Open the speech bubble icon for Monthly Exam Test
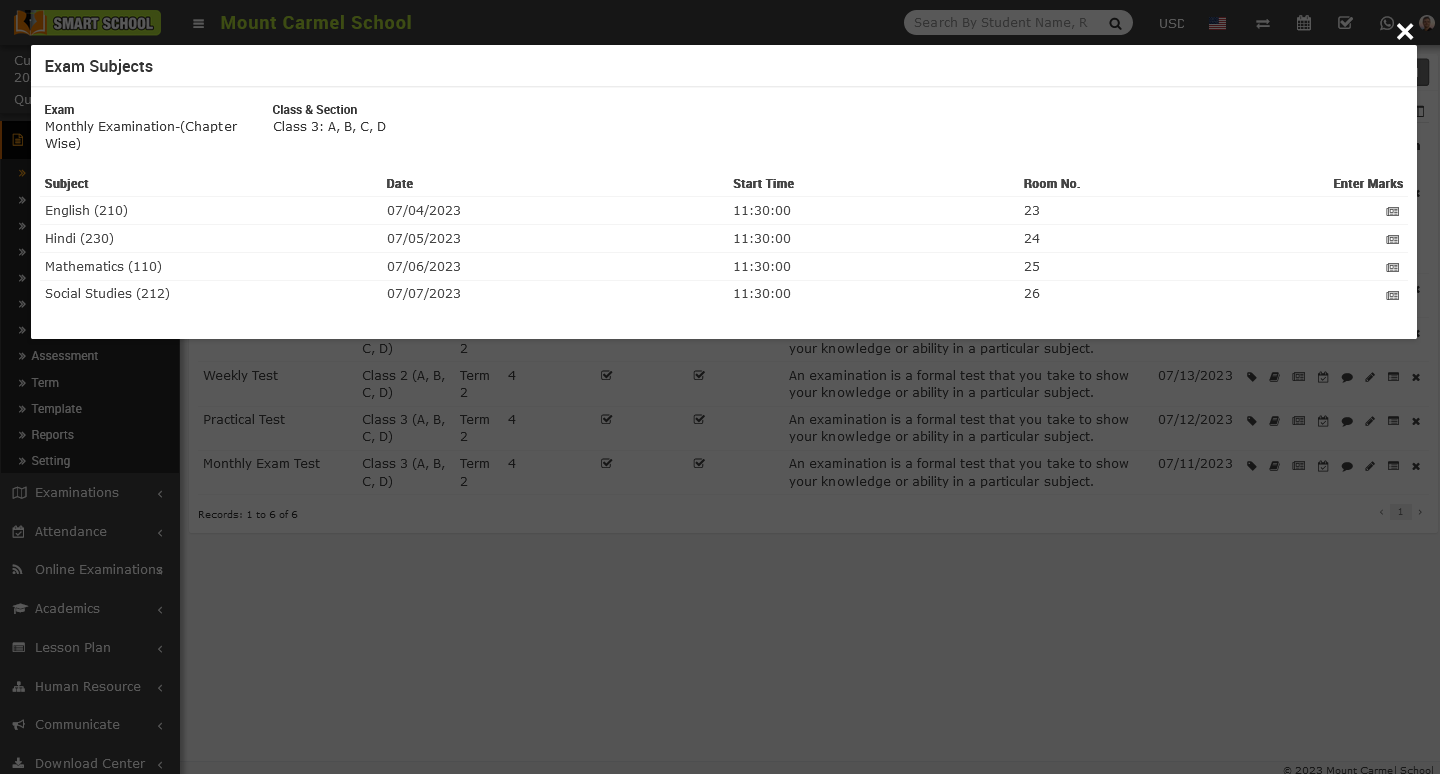1440x774 pixels. click(1346, 466)
